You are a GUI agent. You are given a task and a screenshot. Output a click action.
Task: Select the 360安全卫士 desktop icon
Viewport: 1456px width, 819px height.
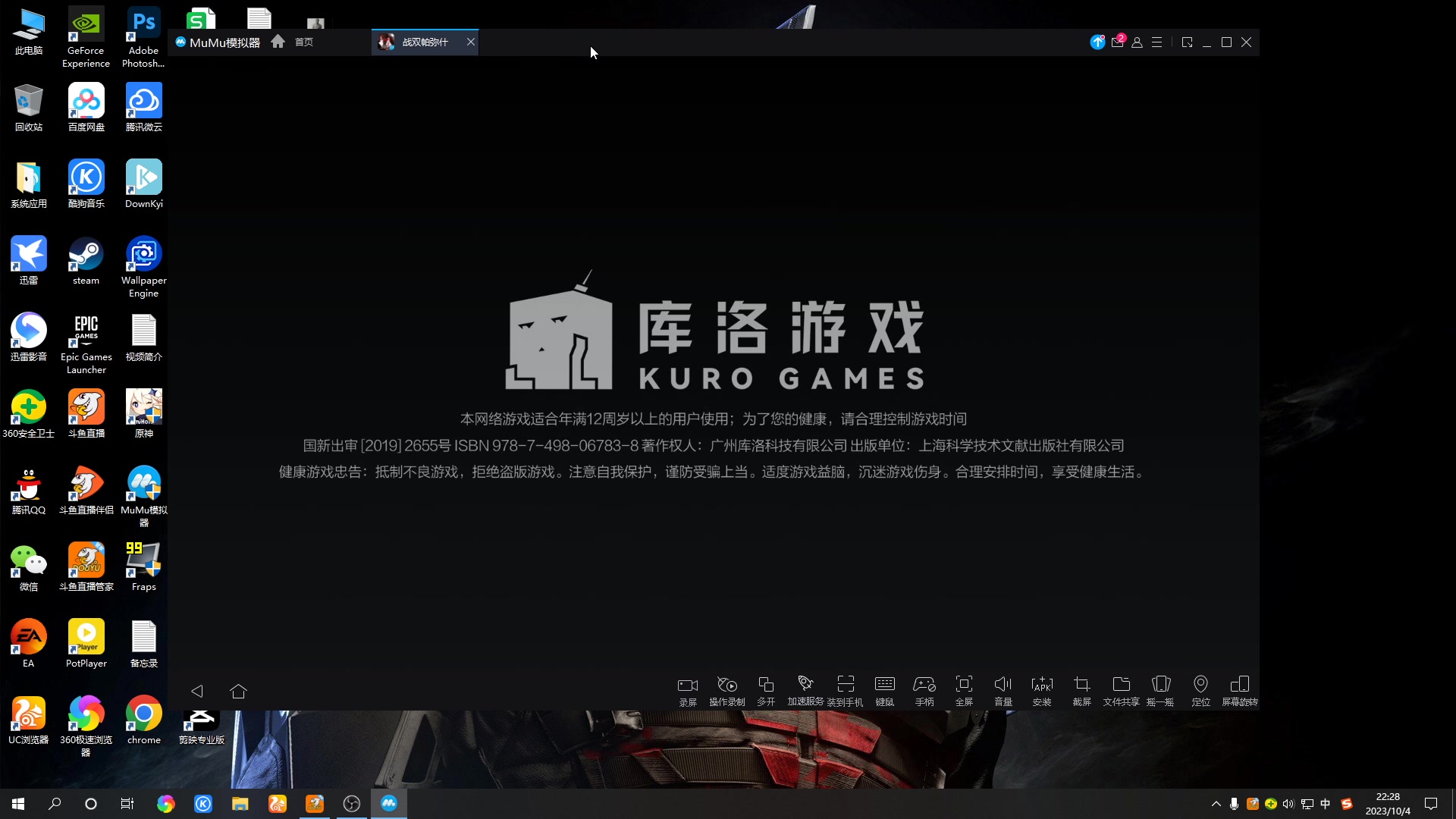29,414
